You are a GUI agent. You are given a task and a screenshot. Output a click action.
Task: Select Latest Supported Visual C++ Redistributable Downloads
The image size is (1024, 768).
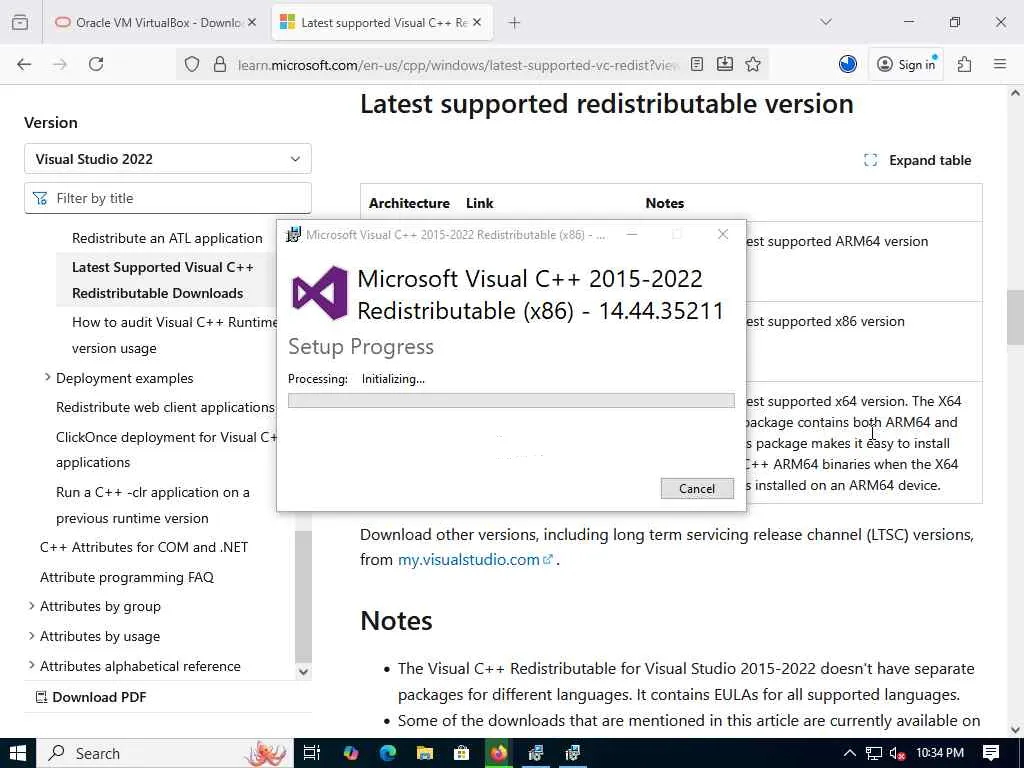(x=163, y=280)
